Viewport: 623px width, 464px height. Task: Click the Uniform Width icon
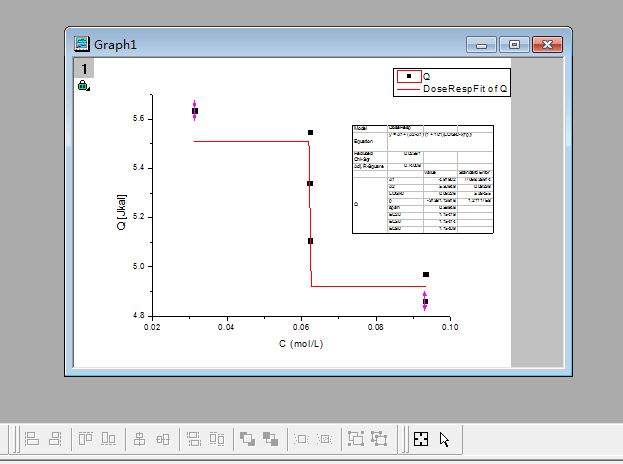(193, 439)
